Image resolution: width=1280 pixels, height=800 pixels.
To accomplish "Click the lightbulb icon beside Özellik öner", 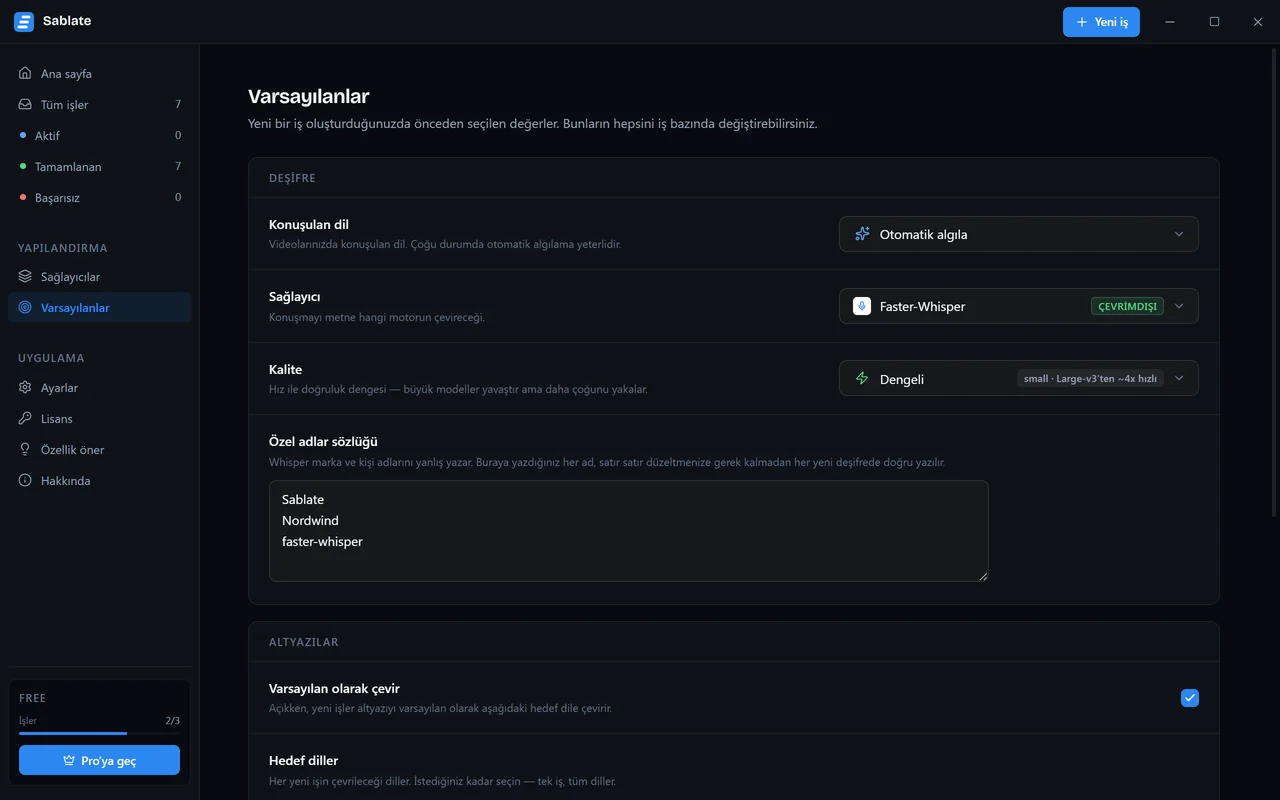I will (x=25, y=449).
